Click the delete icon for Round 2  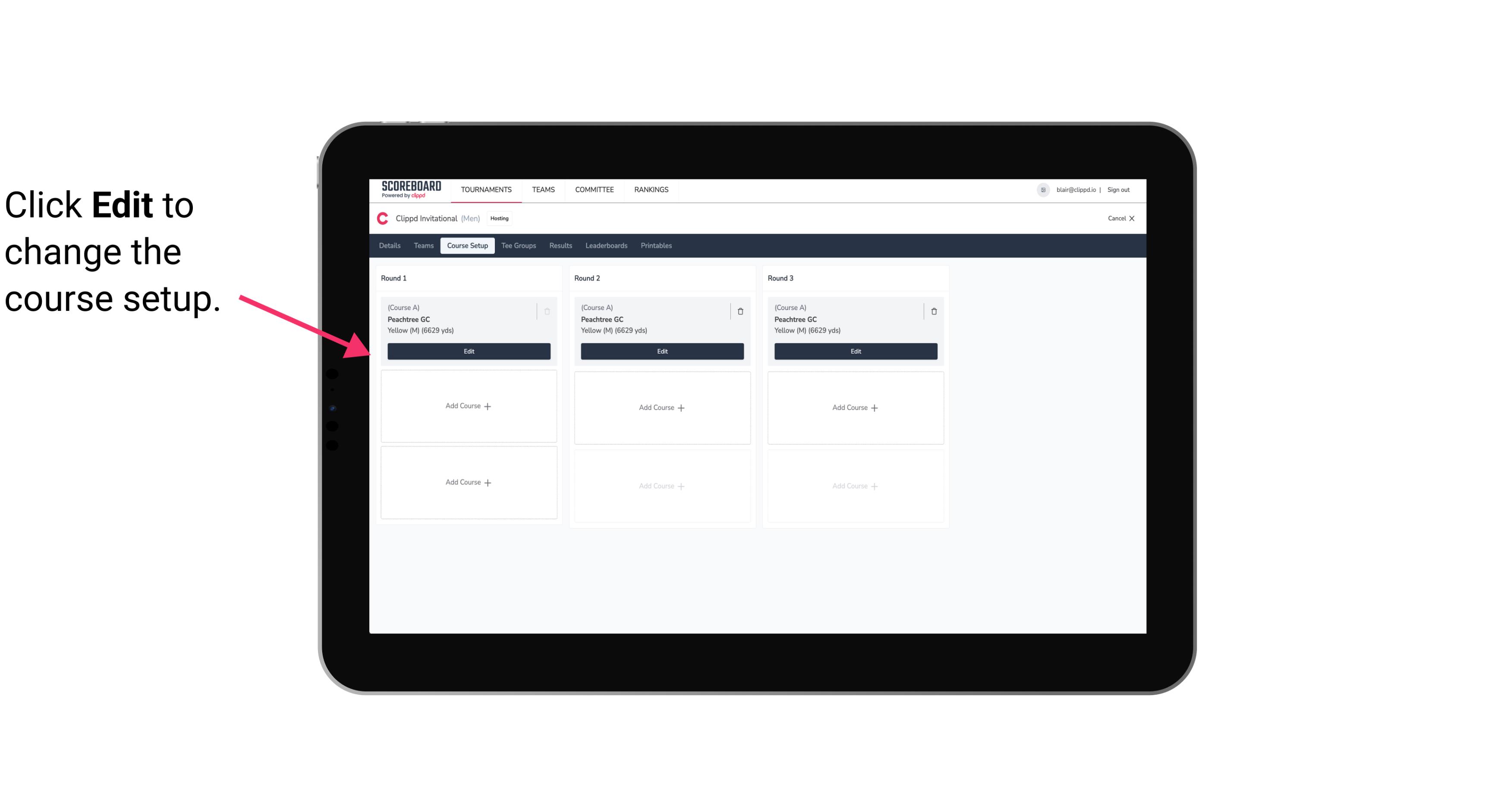coord(740,311)
